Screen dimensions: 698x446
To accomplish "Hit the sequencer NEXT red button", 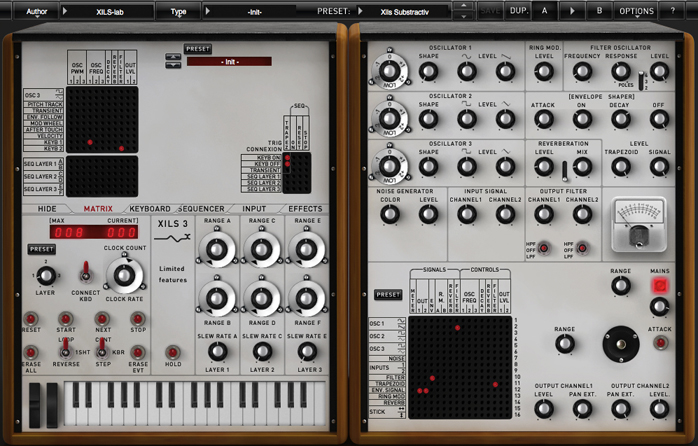I will tap(102, 319).
